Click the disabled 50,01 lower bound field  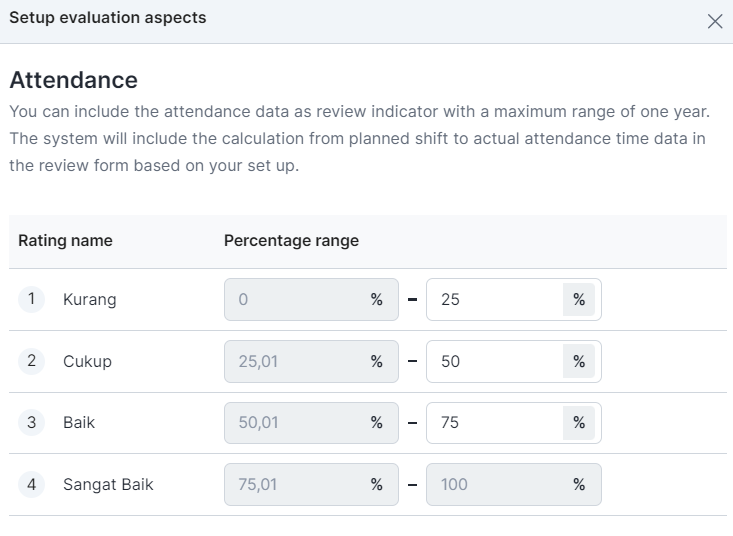pyautogui.click(x=311, y=423)
